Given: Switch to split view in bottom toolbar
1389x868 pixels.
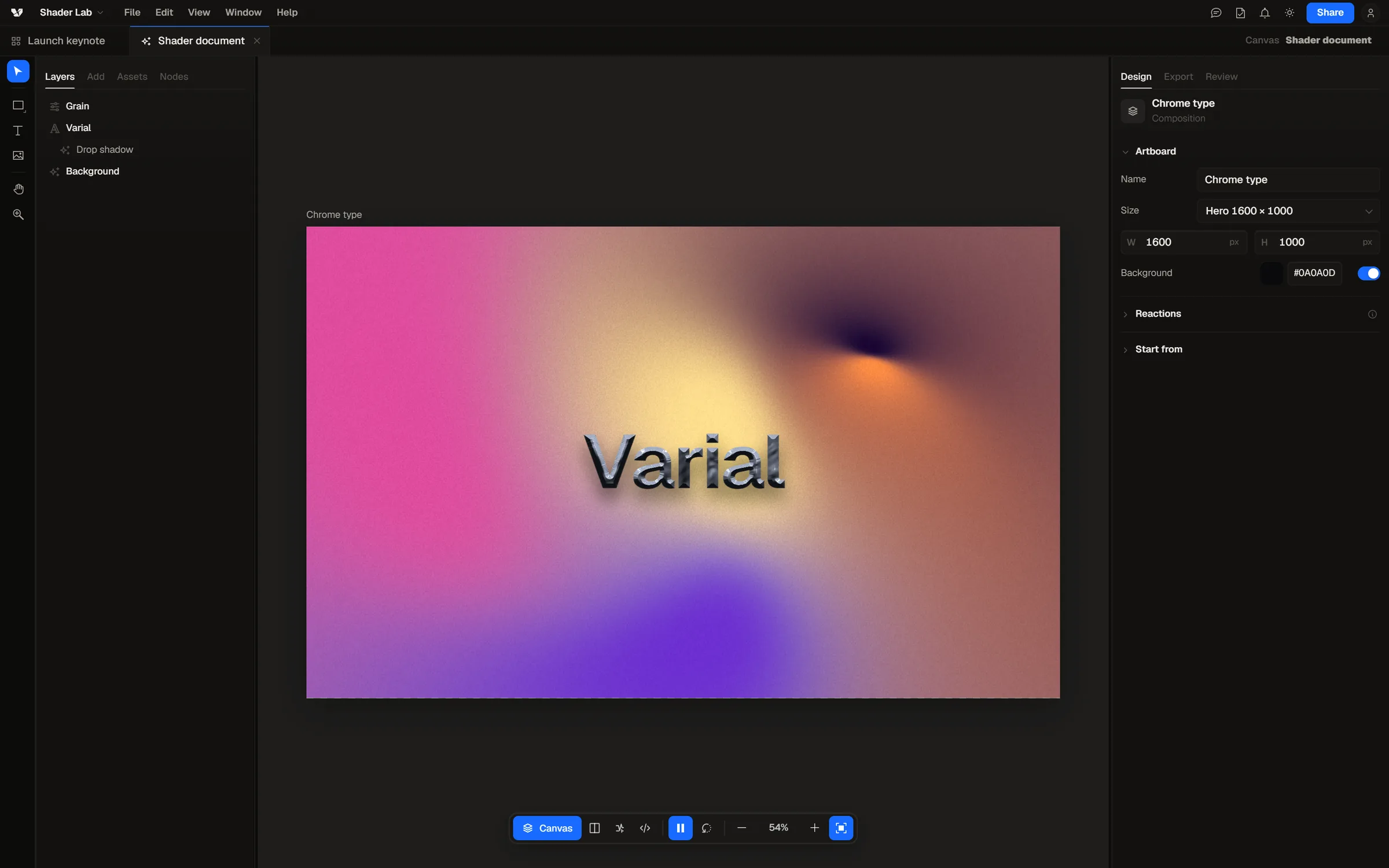Looking at the screenshot, I should point(594,828).
